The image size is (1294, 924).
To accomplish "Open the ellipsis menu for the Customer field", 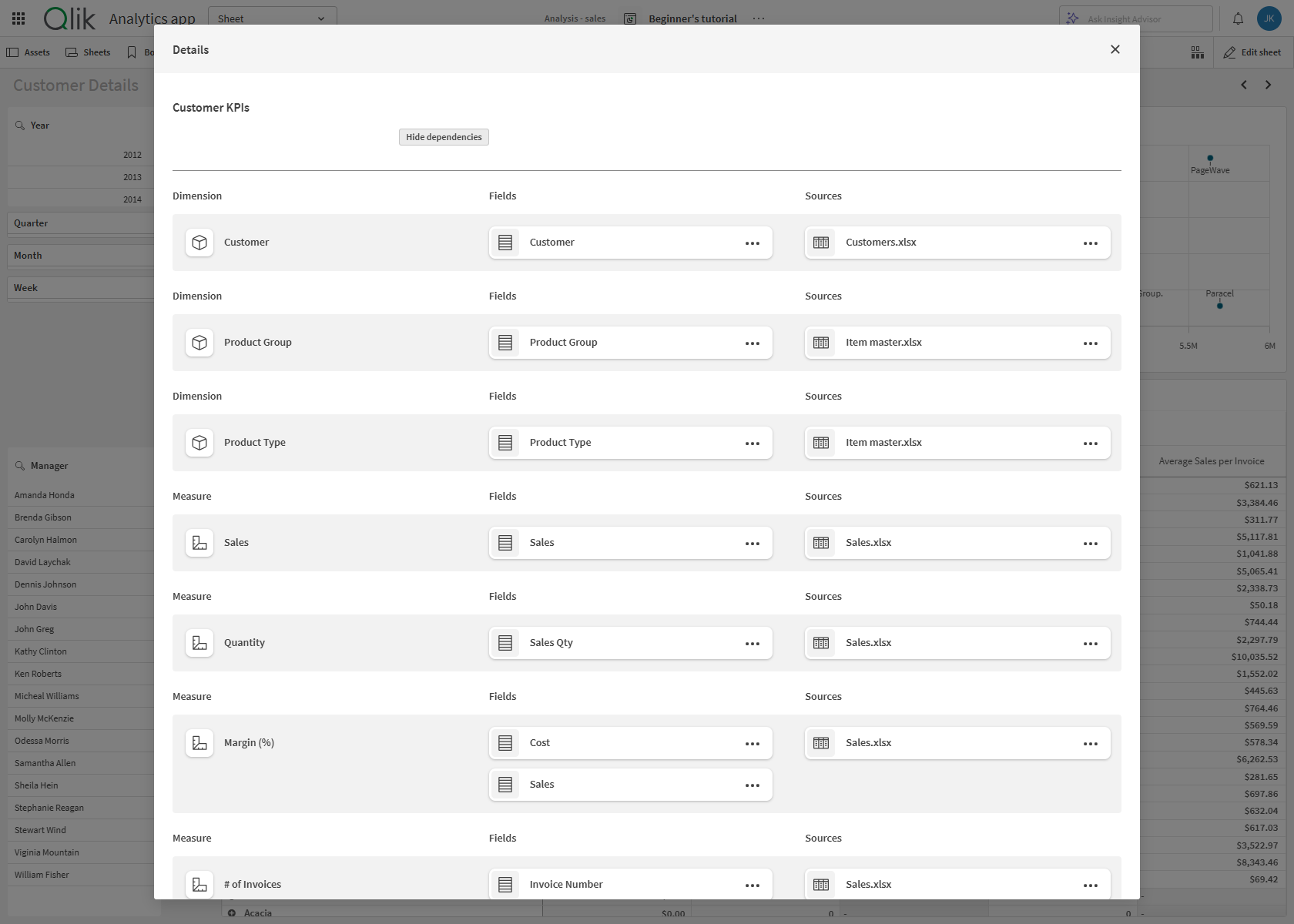I will (752, 243).
